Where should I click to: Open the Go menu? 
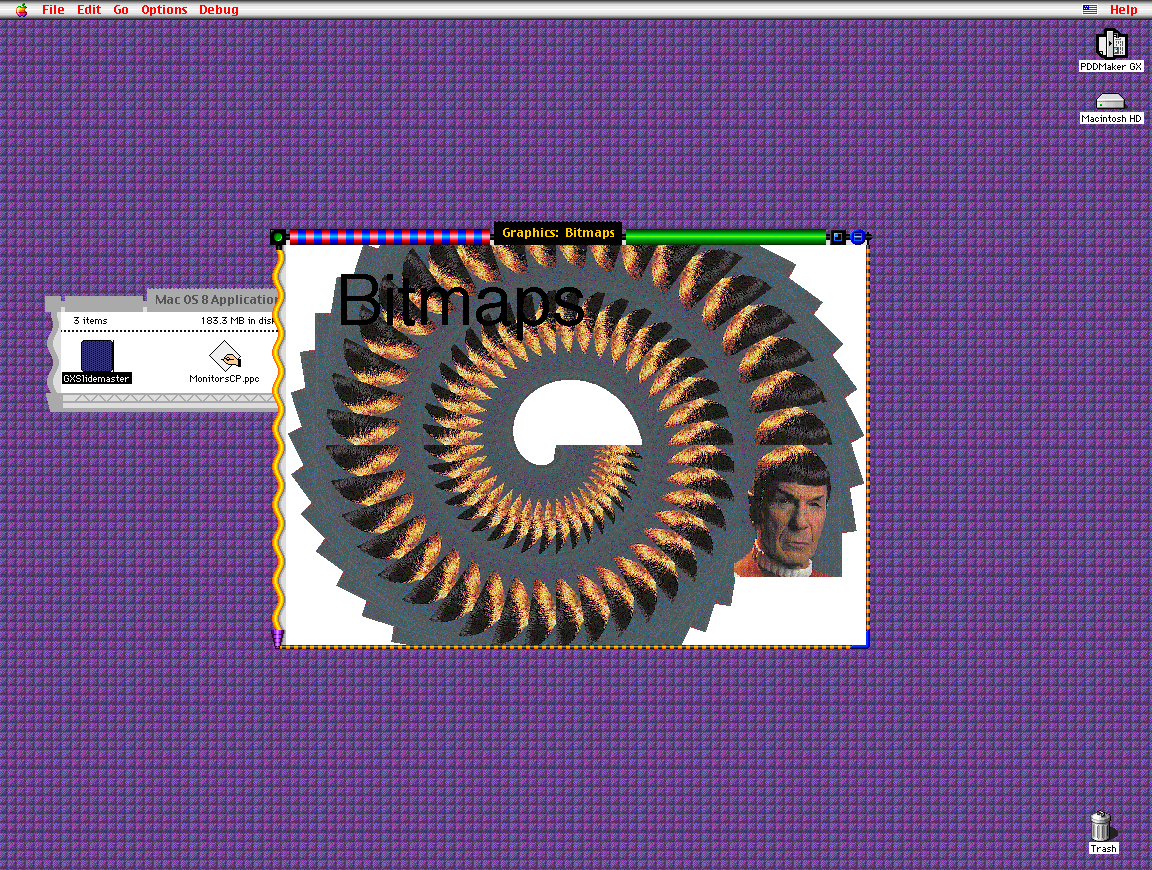(x=121, y=10)
